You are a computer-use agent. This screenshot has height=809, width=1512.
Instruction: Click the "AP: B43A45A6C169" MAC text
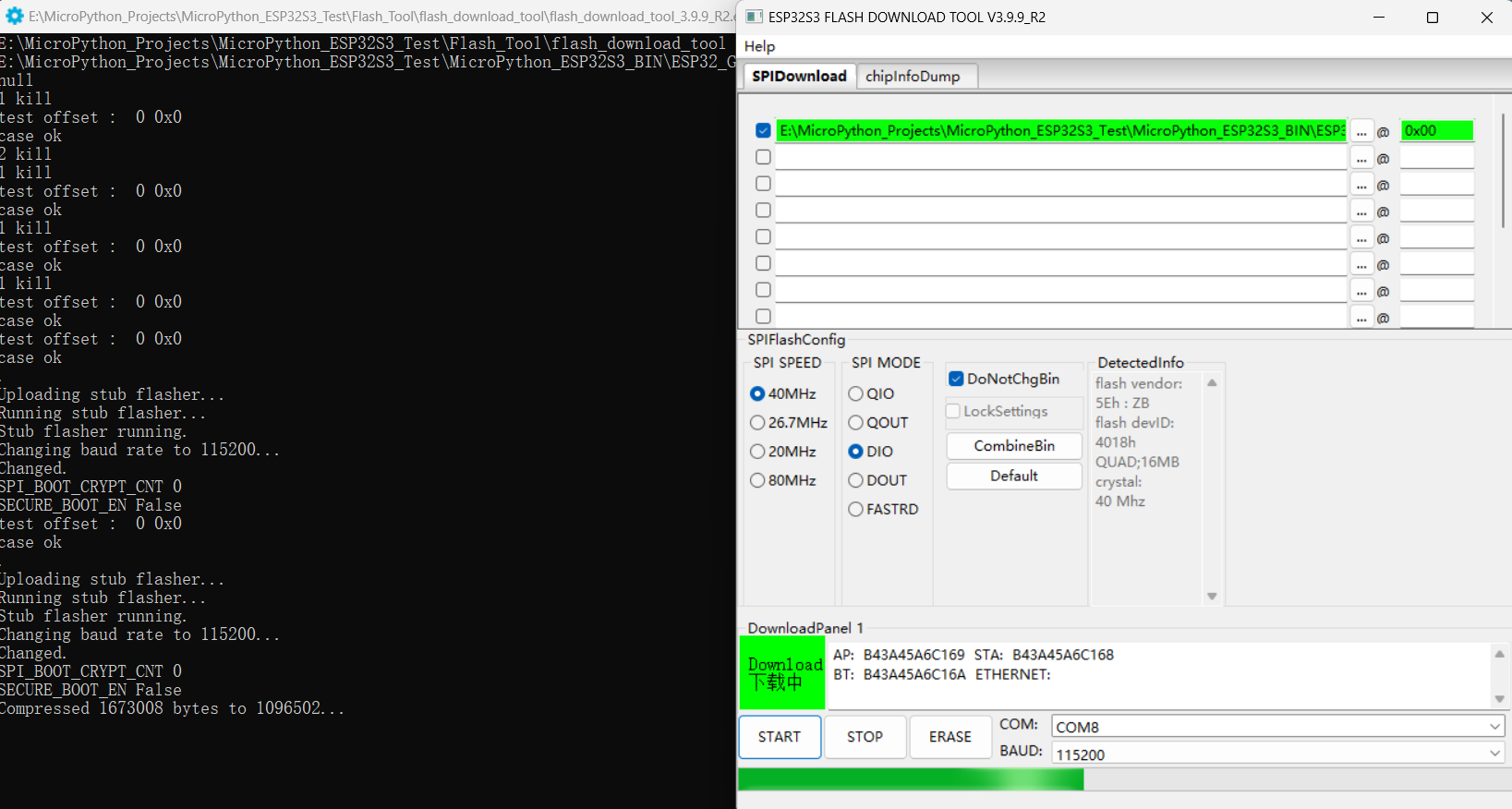coord(899,655)
